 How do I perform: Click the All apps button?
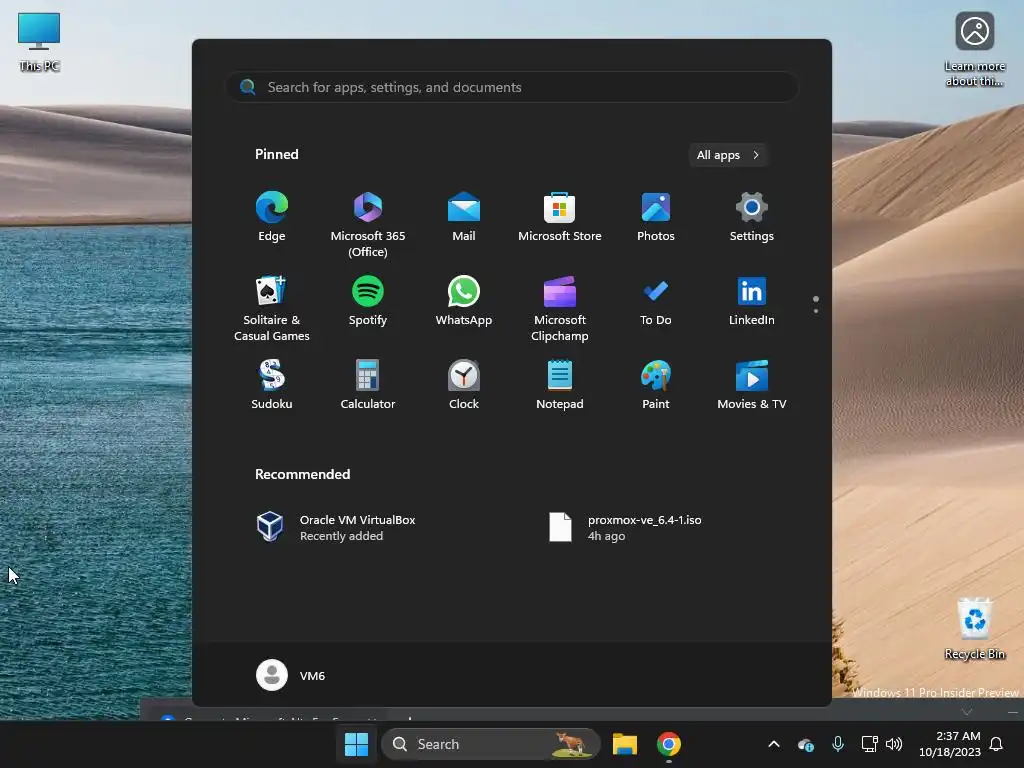click(728, 155)
